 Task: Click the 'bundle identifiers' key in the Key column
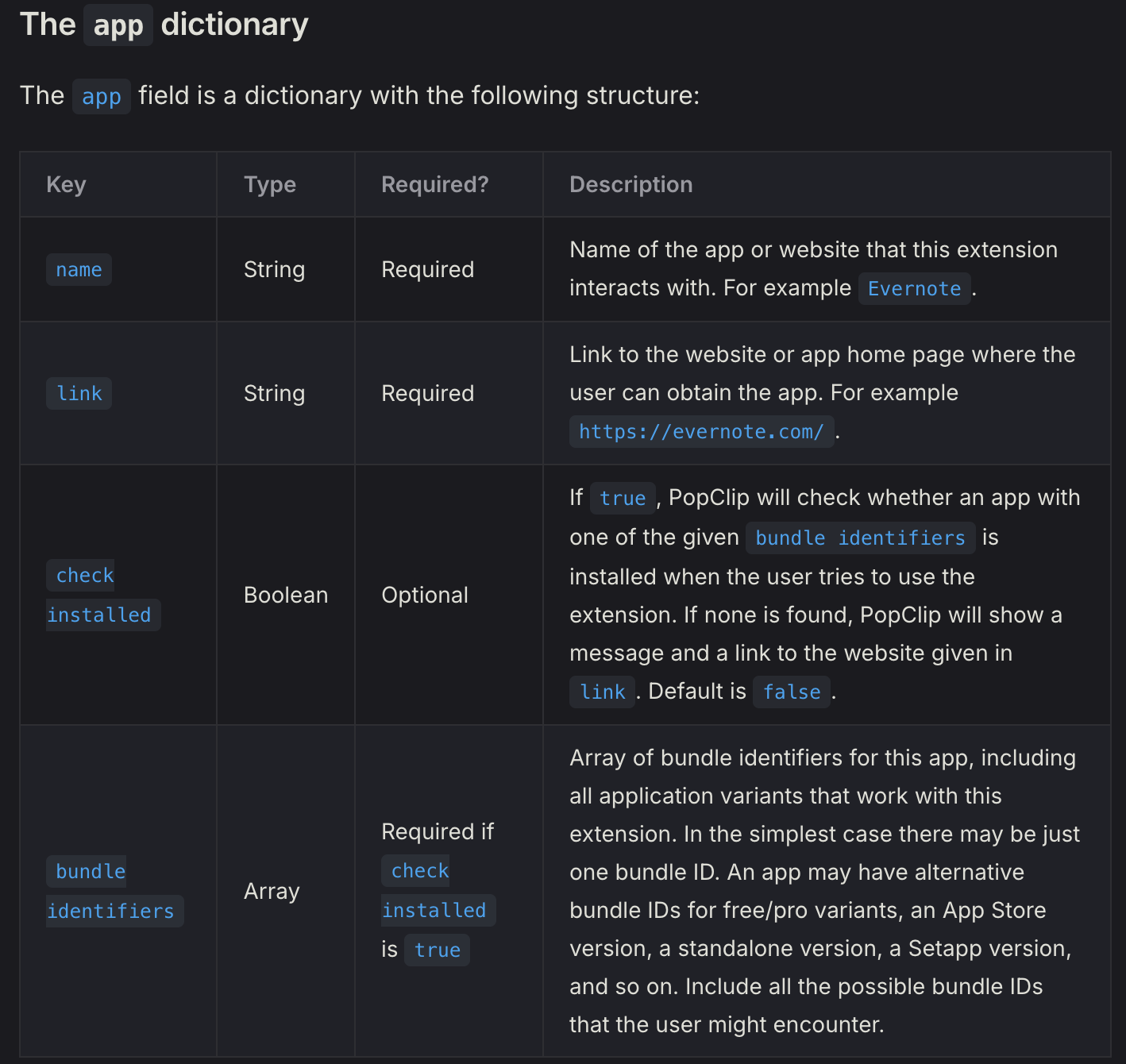click(110, 892)
